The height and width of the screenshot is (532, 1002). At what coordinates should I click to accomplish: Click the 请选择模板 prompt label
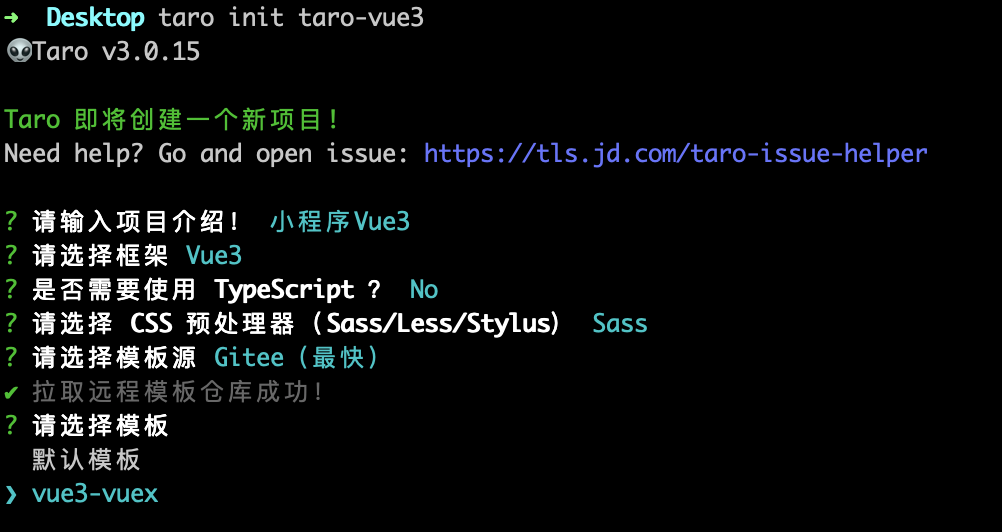click(x=100, y=426)
